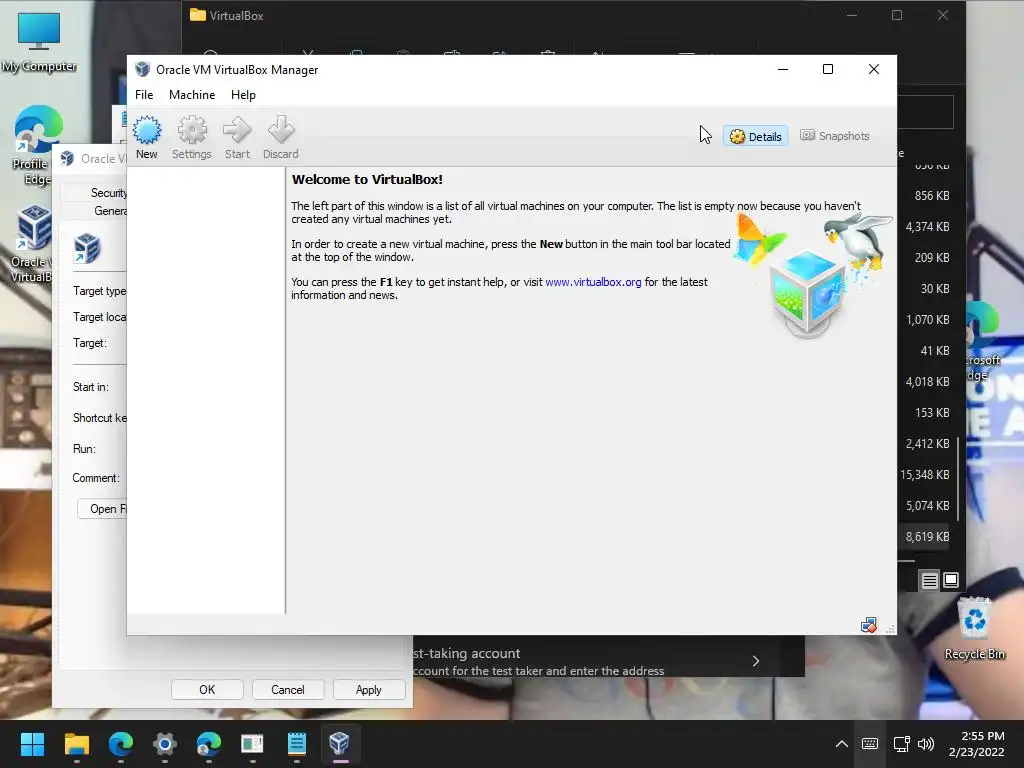Screen dimensions: 1024x768
Task: Visit the www.virtualbox.org link
Action: (593, 282)
